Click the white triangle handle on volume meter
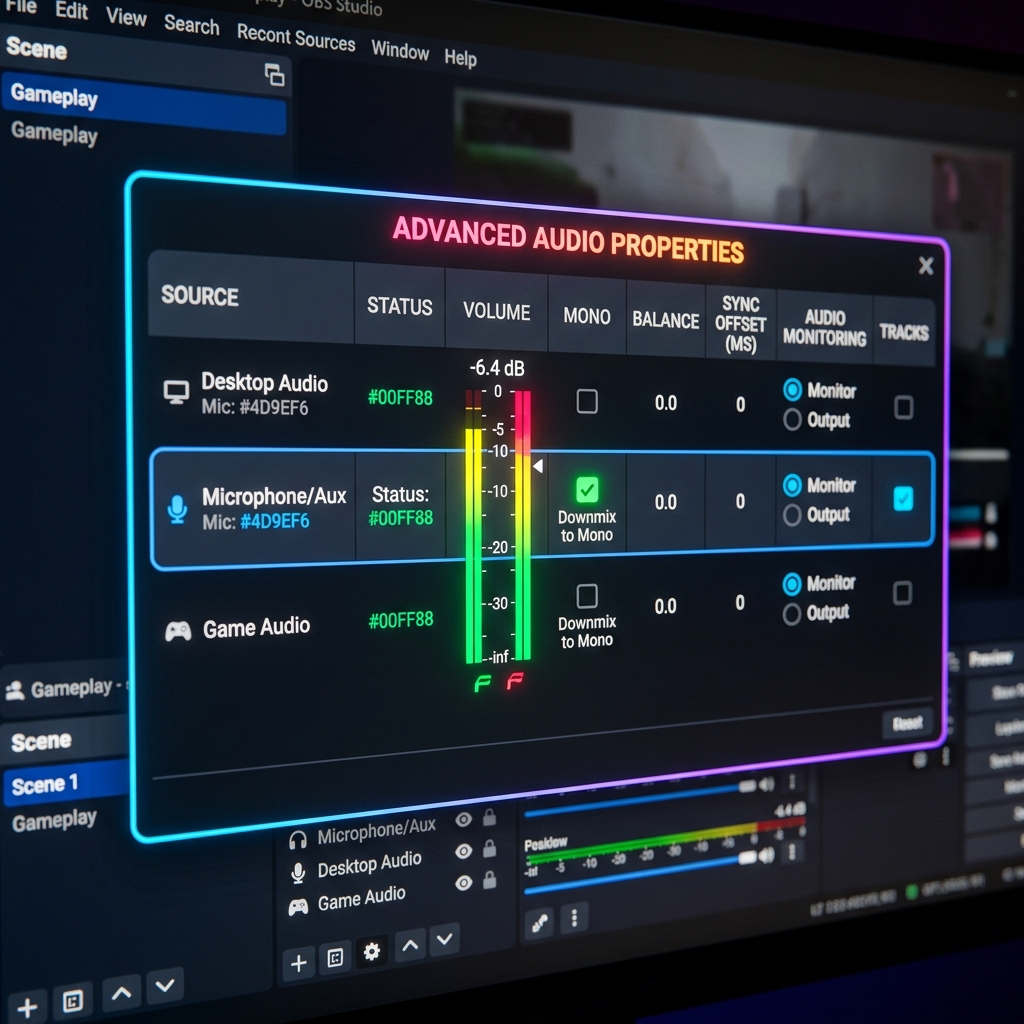Viewport: 1024px width, 1024px height. tap(538, 466)
